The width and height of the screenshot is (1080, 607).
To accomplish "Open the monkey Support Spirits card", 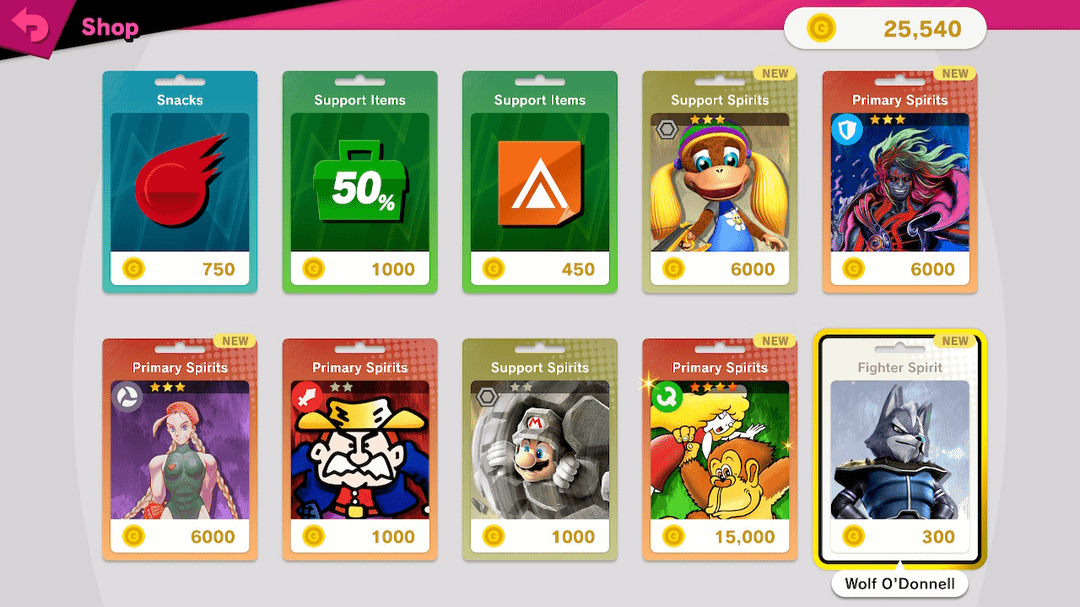I will (x=720, y=182).
